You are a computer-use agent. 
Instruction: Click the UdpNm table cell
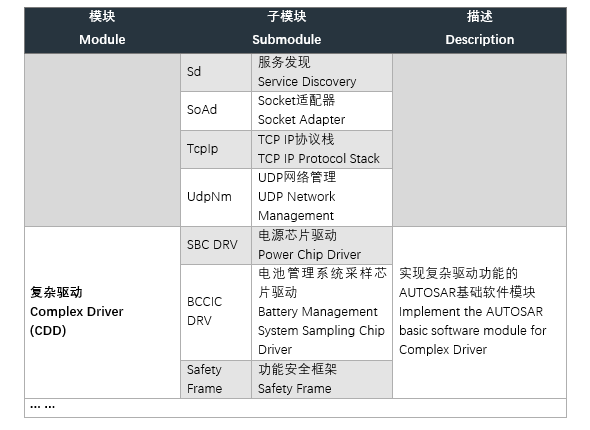click(216, 197)
